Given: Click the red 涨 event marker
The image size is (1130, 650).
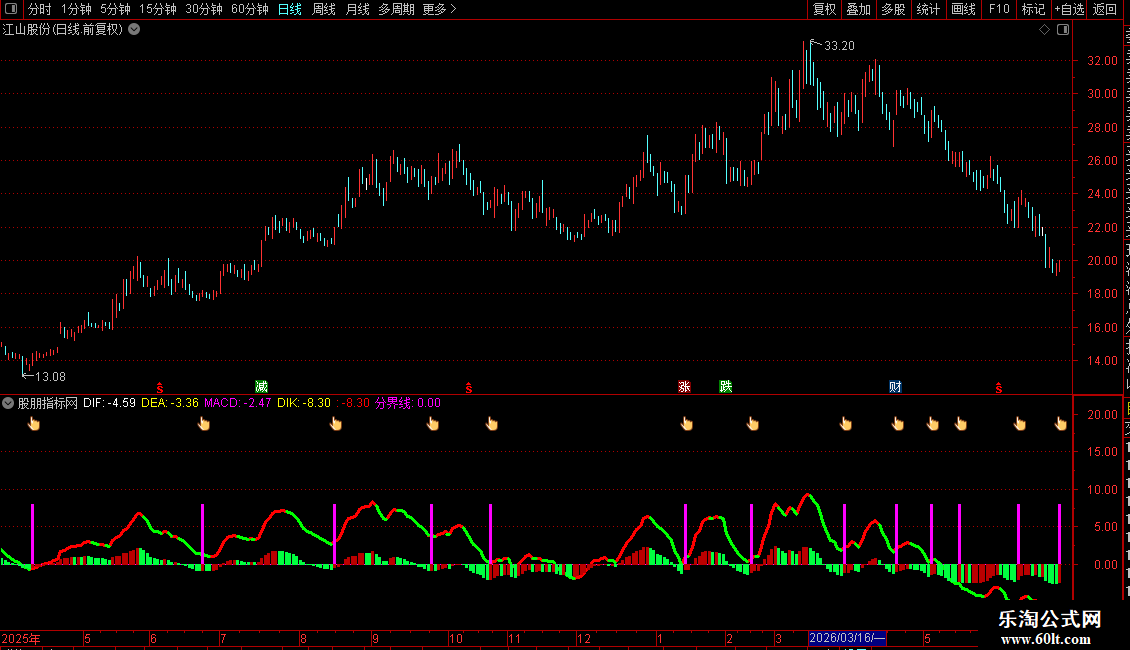Looking at the screenshot, I should 685,387.
